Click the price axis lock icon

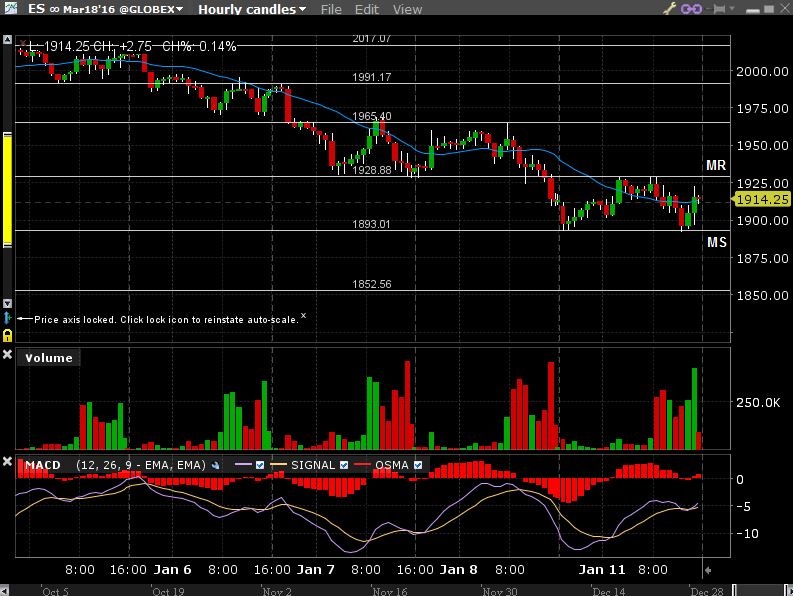click(7, 334)
